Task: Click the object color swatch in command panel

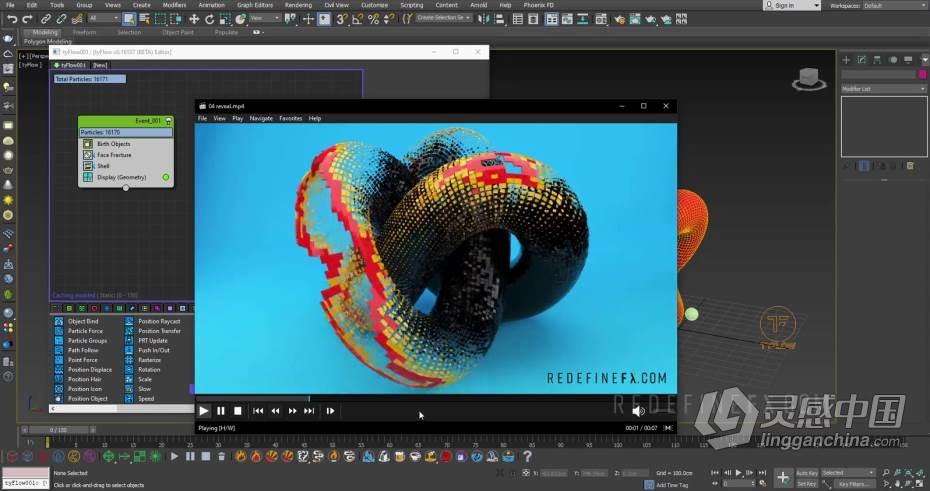Action: coord(922,74)
